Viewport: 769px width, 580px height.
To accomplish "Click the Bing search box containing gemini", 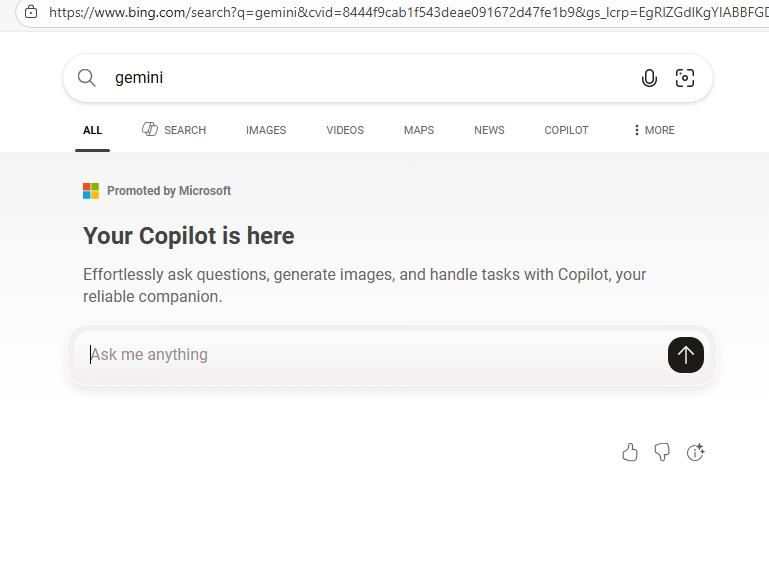I will coord(370,78).
